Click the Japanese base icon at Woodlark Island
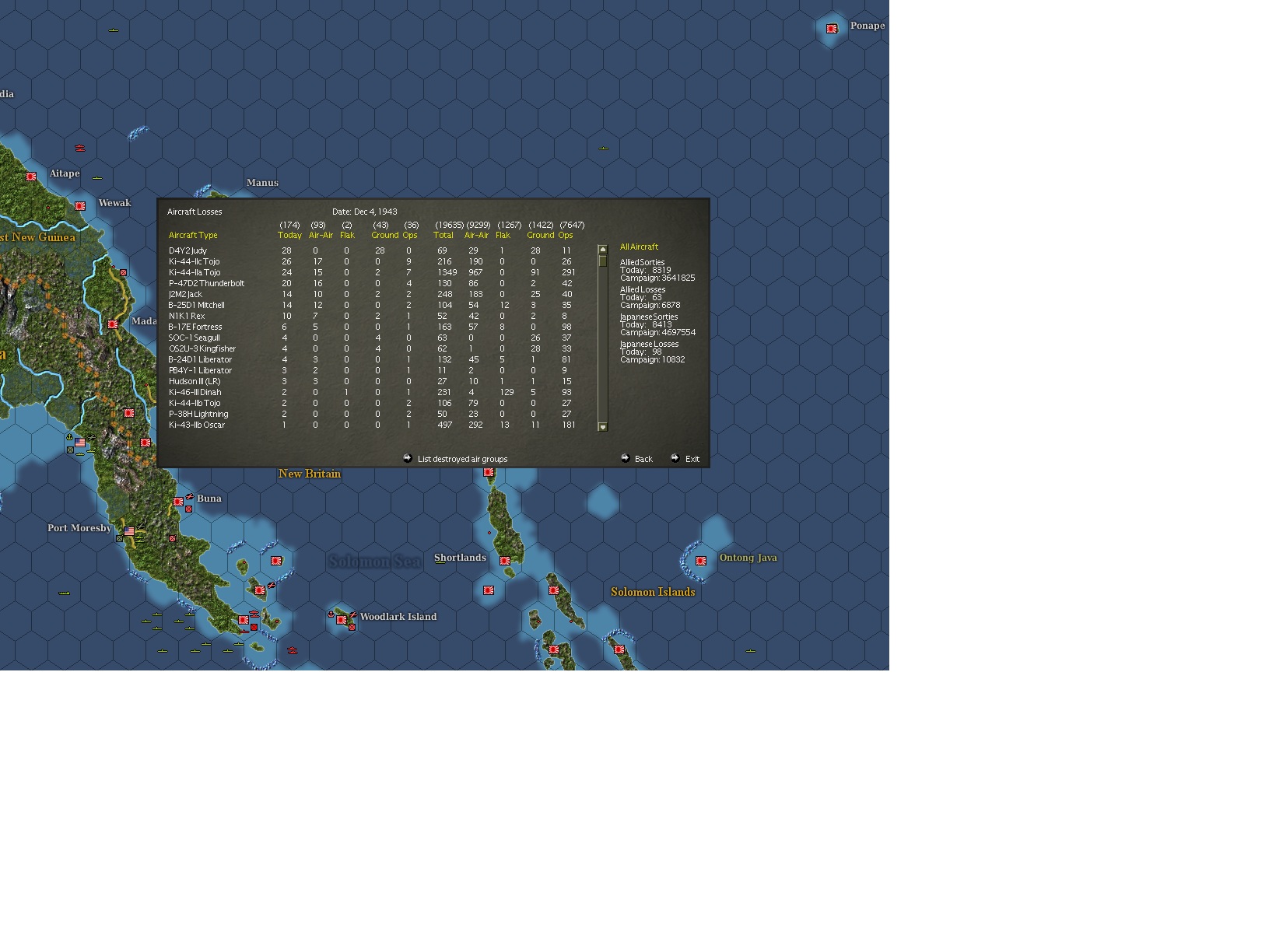Screen dimensions: 1276x952 click(341, 619)
